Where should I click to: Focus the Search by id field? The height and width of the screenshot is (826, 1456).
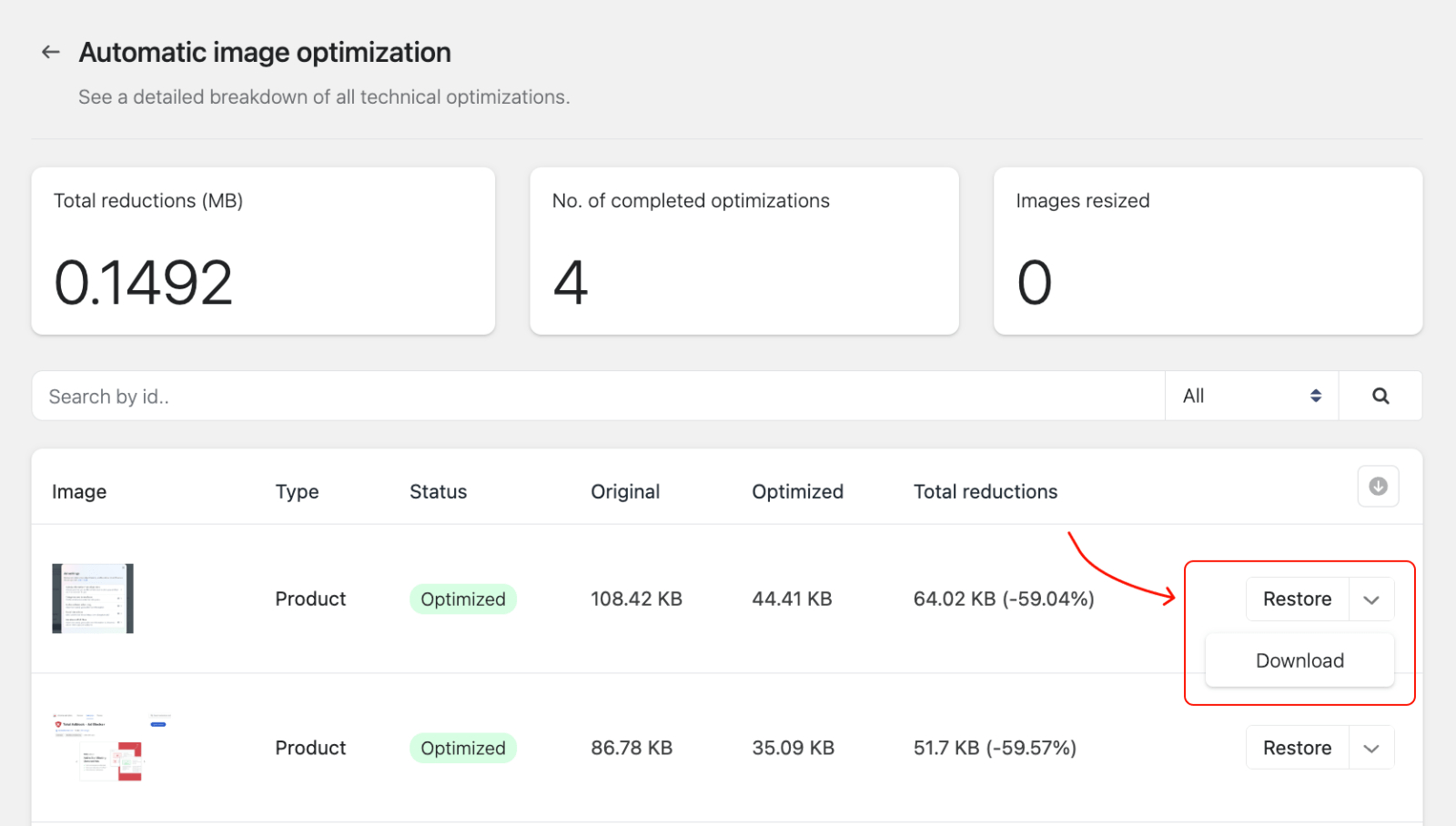point(597,396)
